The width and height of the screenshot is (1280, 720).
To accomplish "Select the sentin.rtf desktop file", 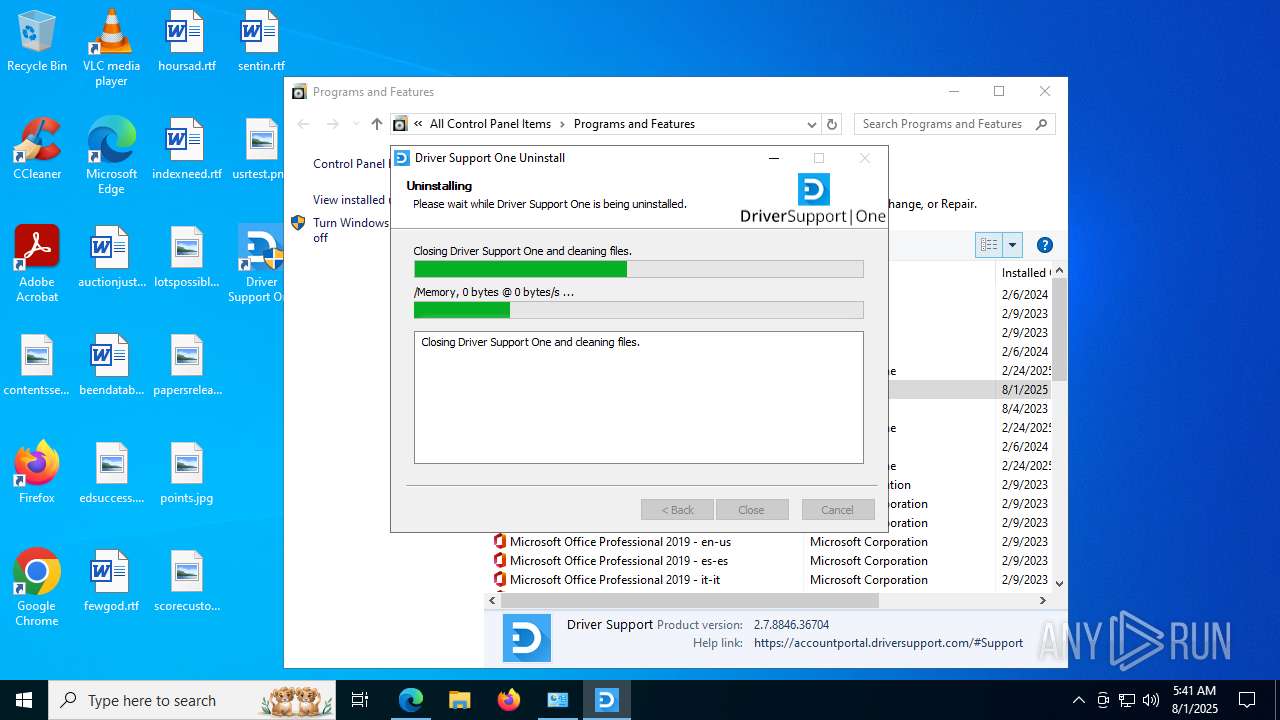I will (x=261, y=42).
